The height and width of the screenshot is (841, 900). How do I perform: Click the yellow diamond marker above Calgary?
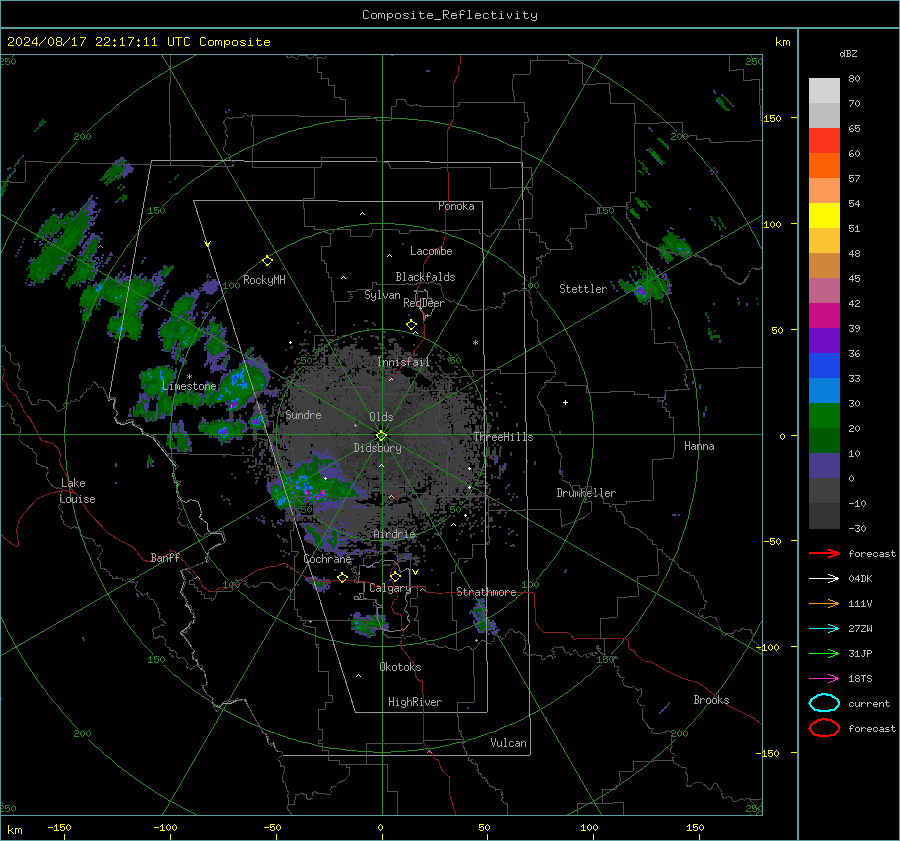395,576
